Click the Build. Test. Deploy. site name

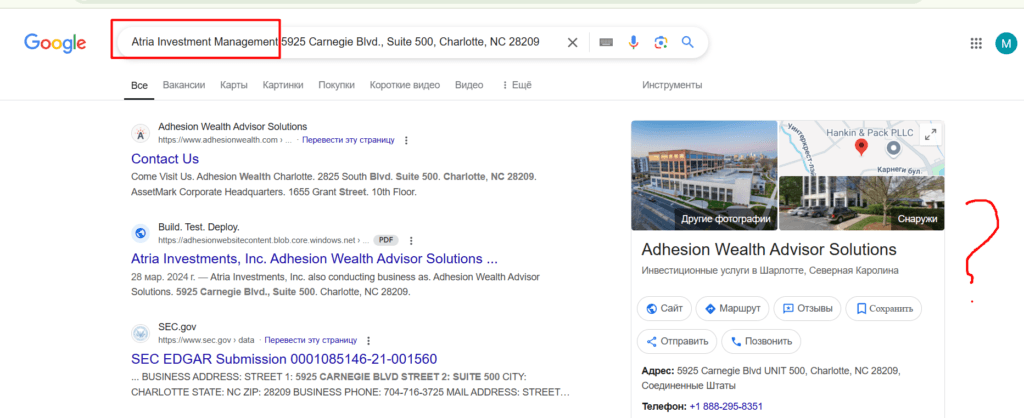199,227
